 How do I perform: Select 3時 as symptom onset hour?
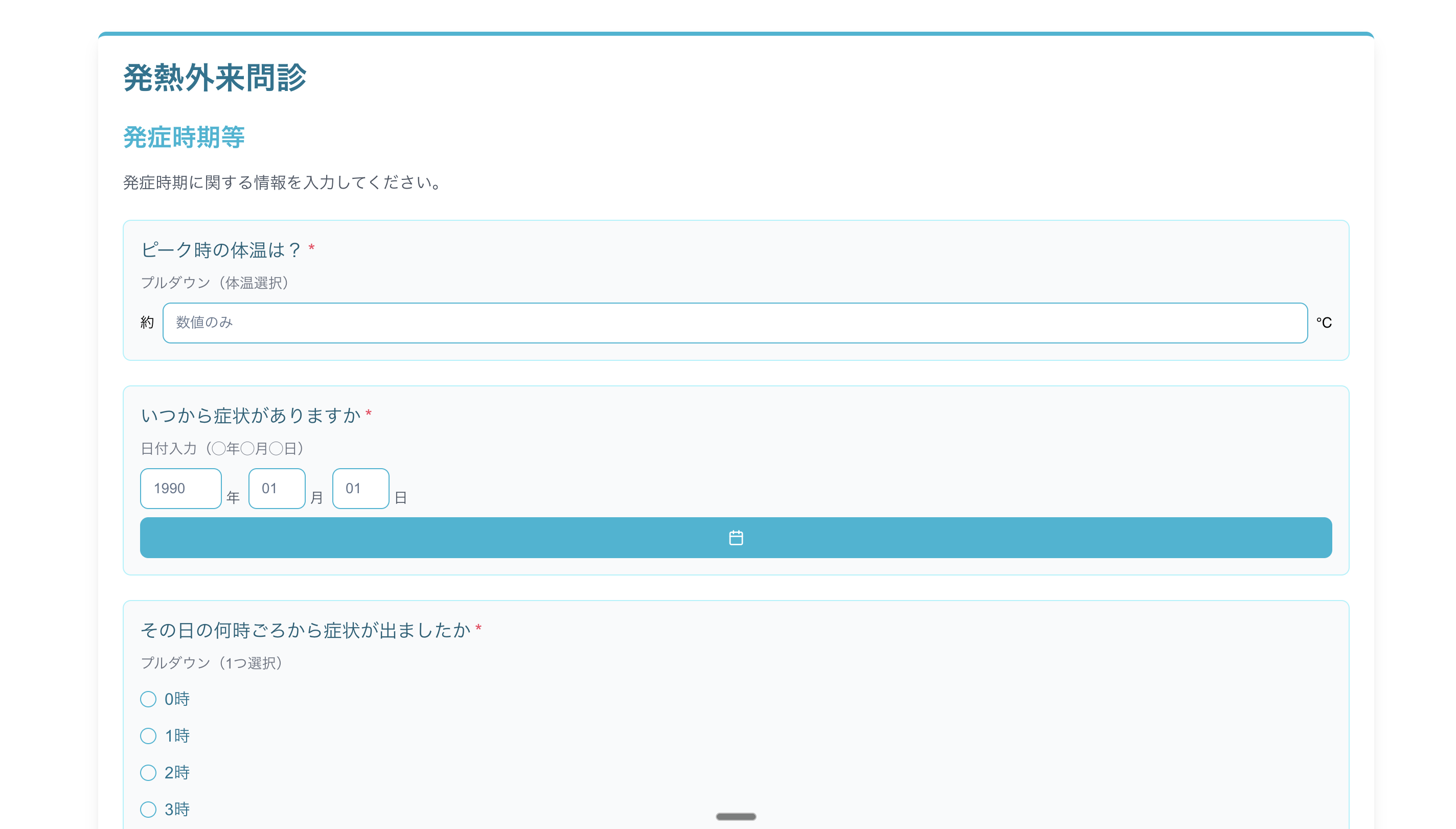148,809
